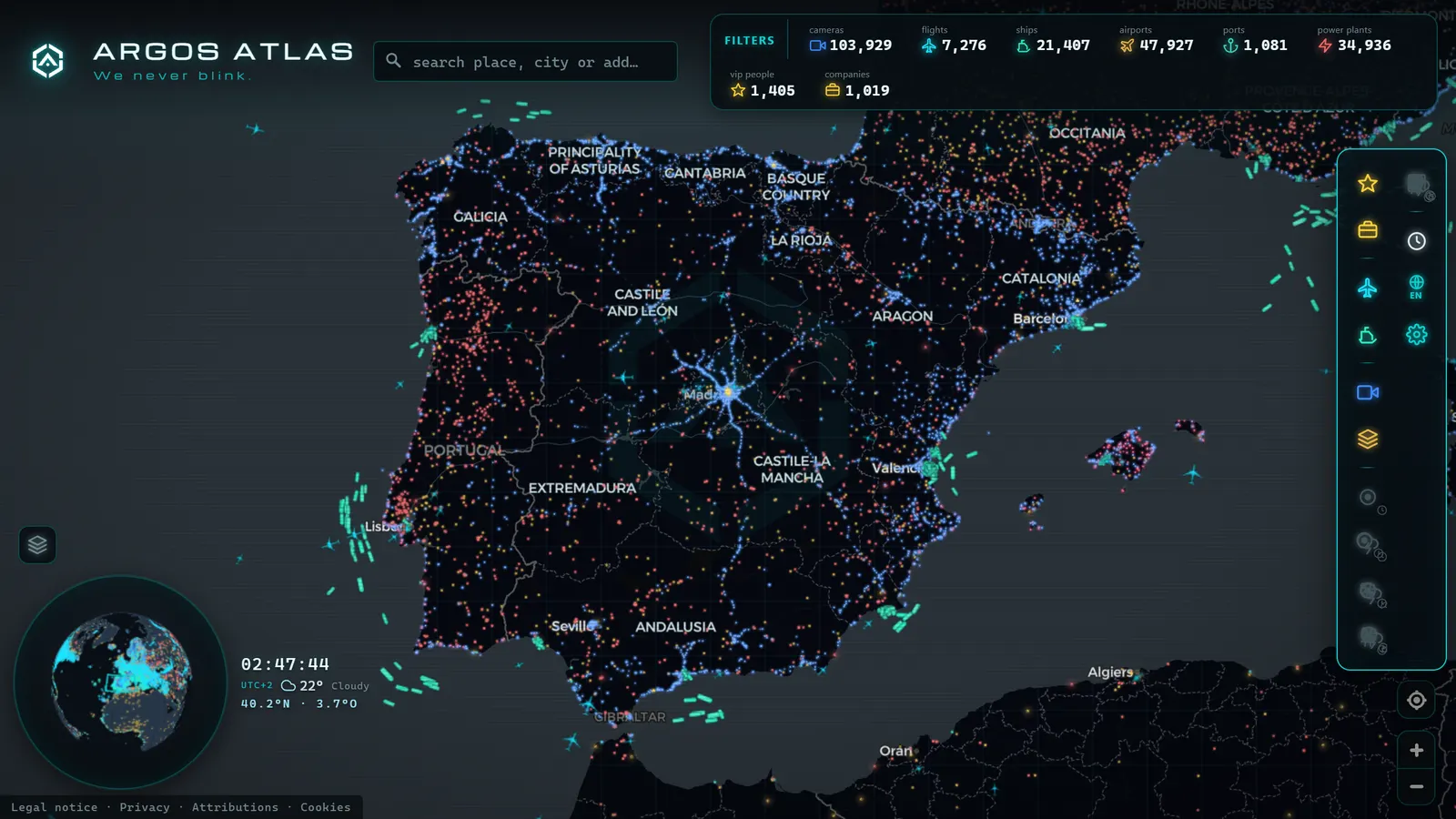The height and width of the screenshot is (819, 1456).
Task: Toggle cameras layer in the side panel
Action: tap(1368, 392)
